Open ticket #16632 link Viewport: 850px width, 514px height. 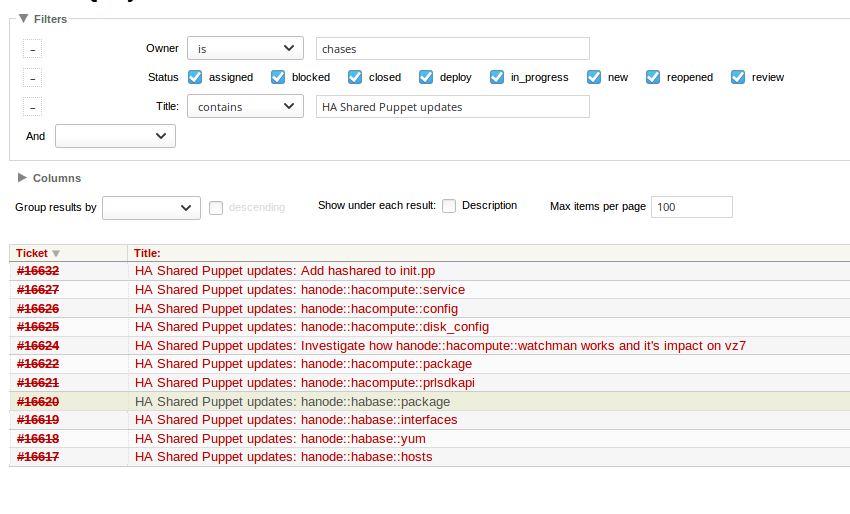click(x=38, y=271)
